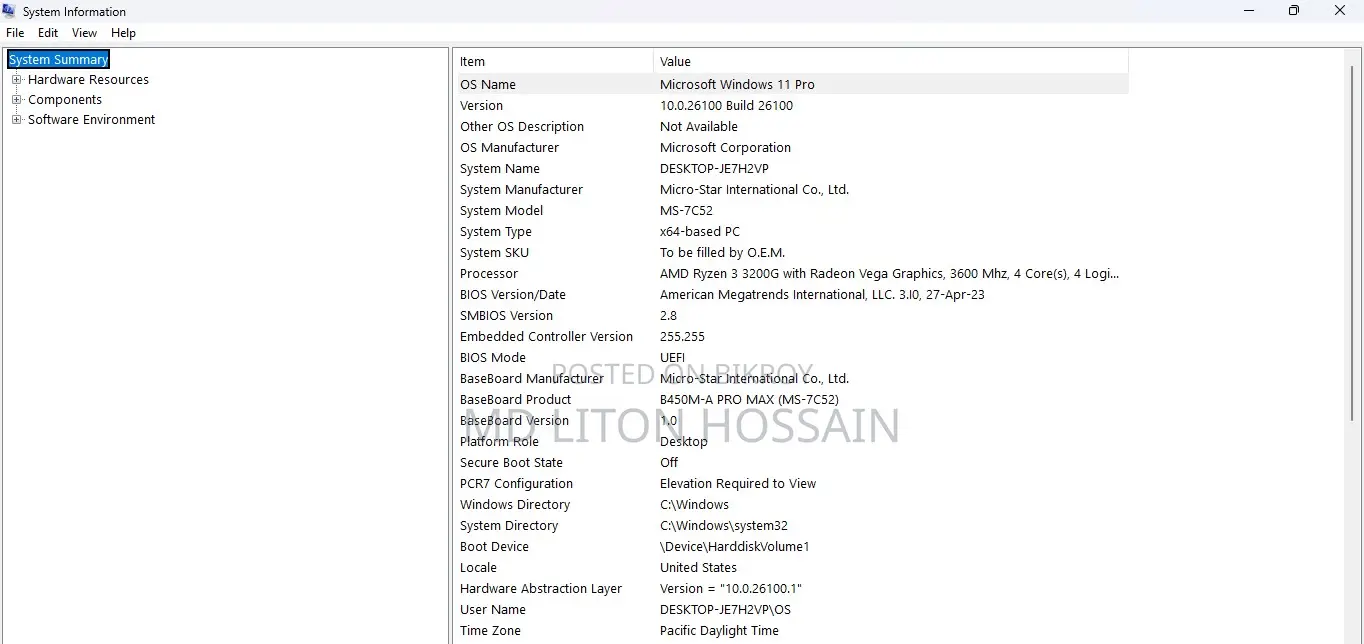Viewport: 1364px width, 644px height.
Task: Click the American Megatrends BIOS value
Action: coord(822,295)
